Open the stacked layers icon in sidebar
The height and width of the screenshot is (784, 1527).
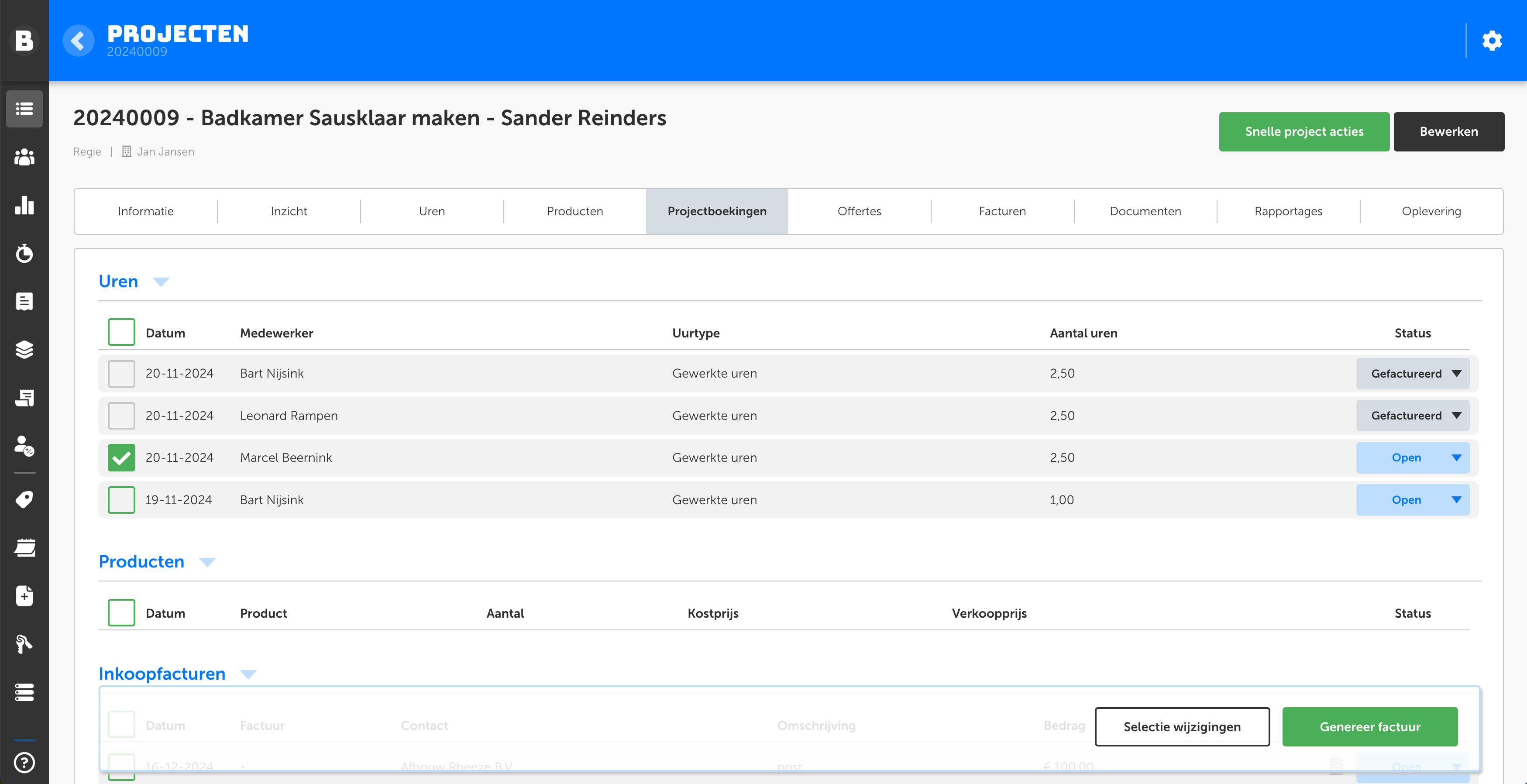point(24,350)
